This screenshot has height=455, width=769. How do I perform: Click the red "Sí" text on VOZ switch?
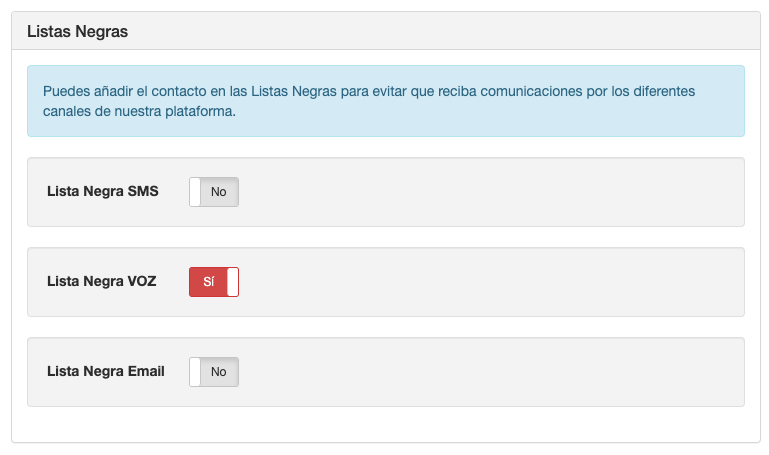208,282
